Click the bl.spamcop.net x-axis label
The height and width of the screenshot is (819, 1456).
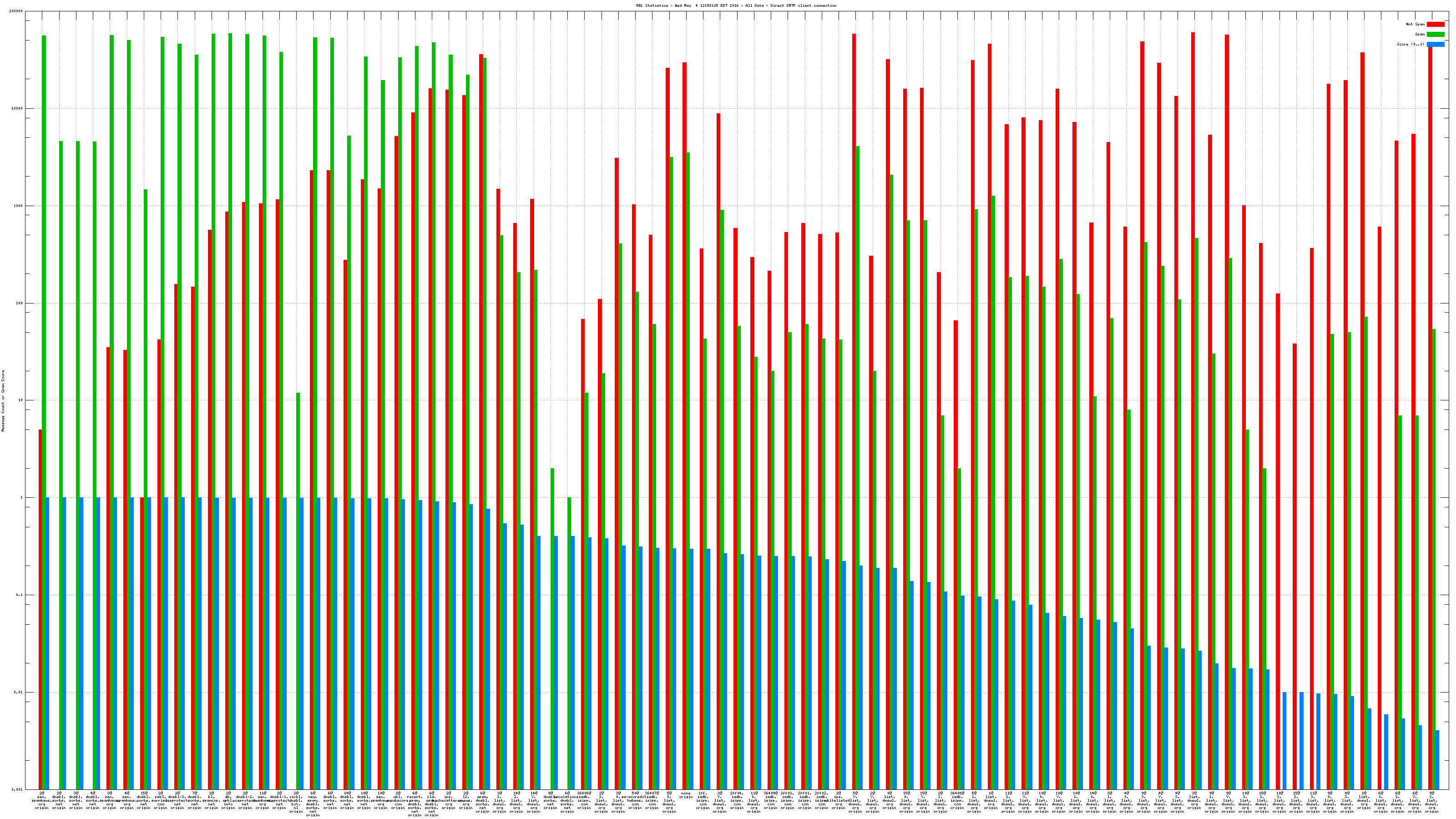tap(212, 800)
